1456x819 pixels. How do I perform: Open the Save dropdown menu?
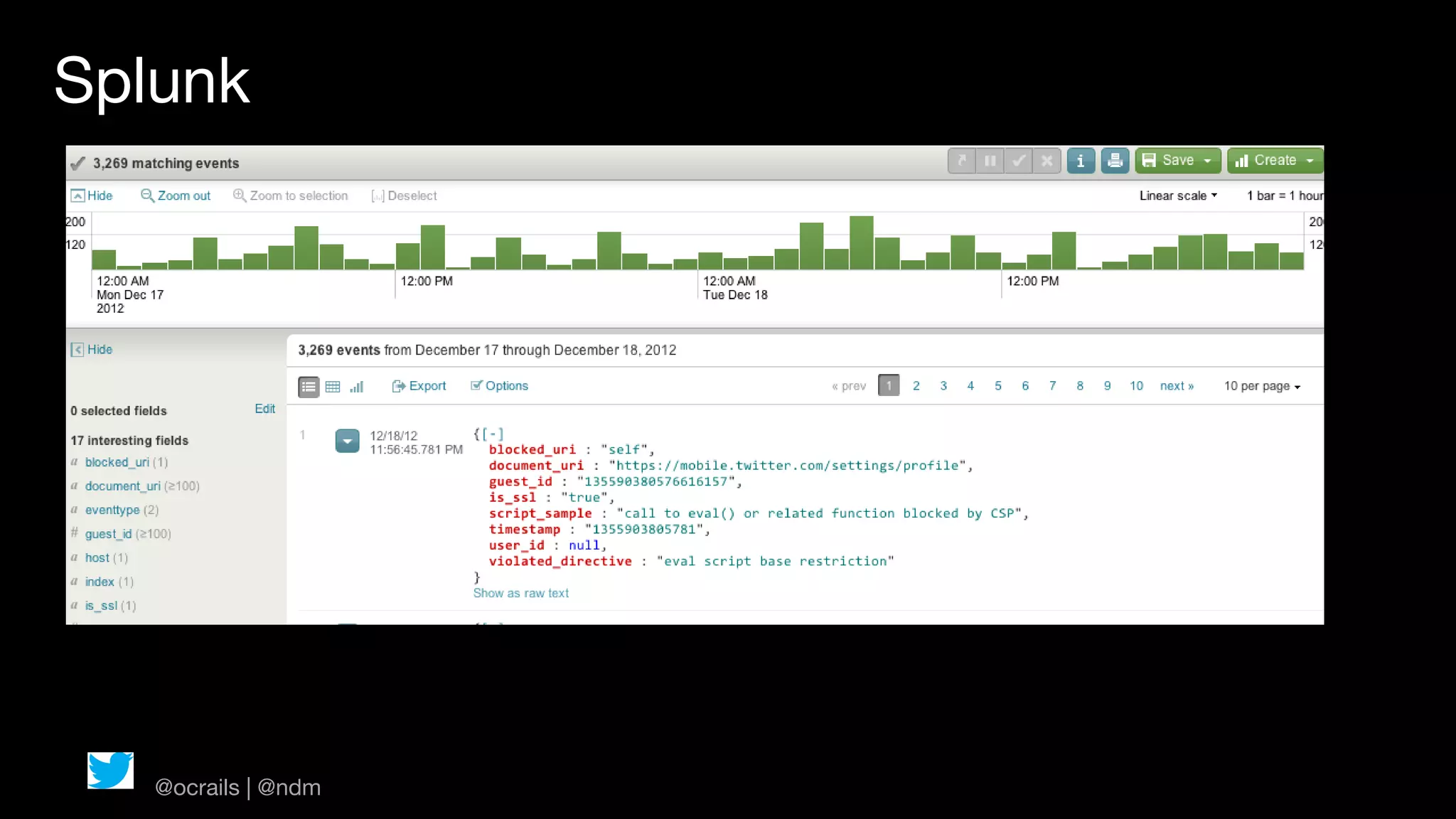click(x=1177, y=161)
